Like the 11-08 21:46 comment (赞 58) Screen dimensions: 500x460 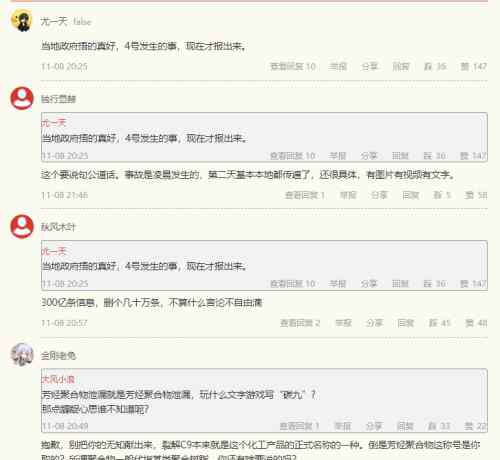click(x=476, y=195)
